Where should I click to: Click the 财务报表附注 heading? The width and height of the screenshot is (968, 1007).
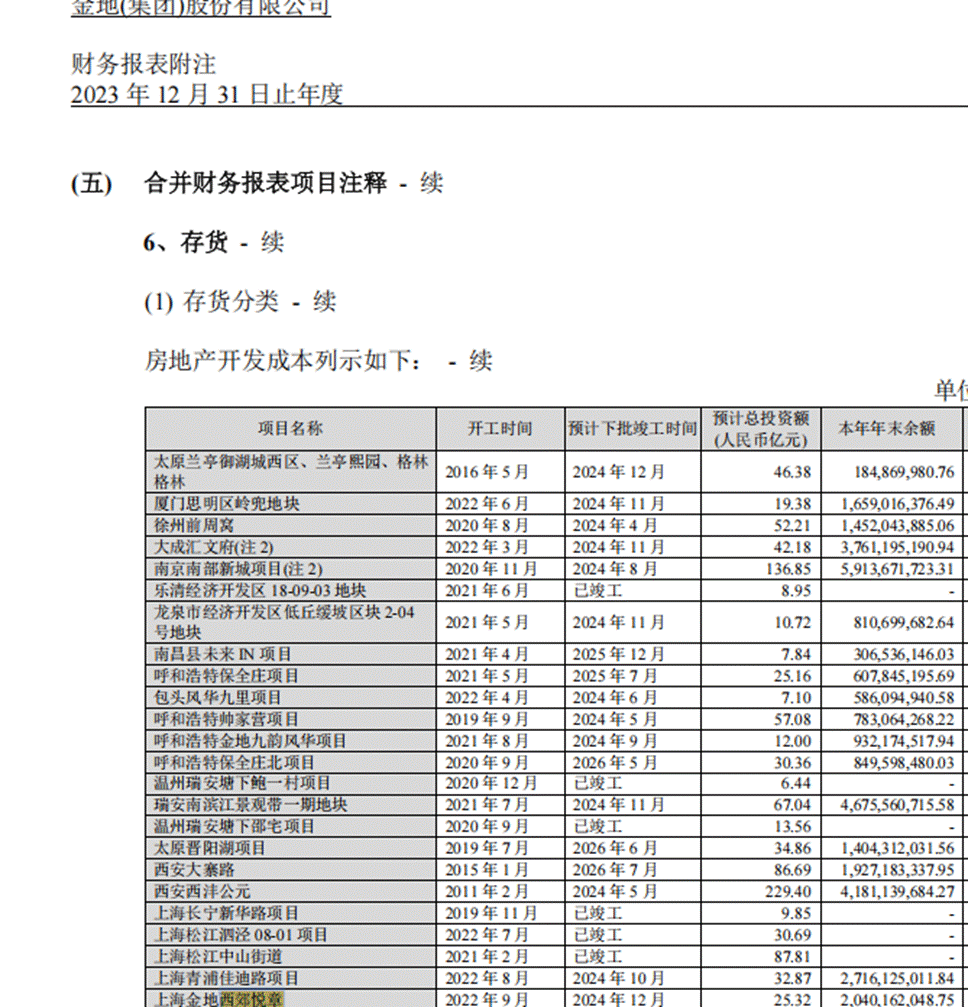point(143,65)
